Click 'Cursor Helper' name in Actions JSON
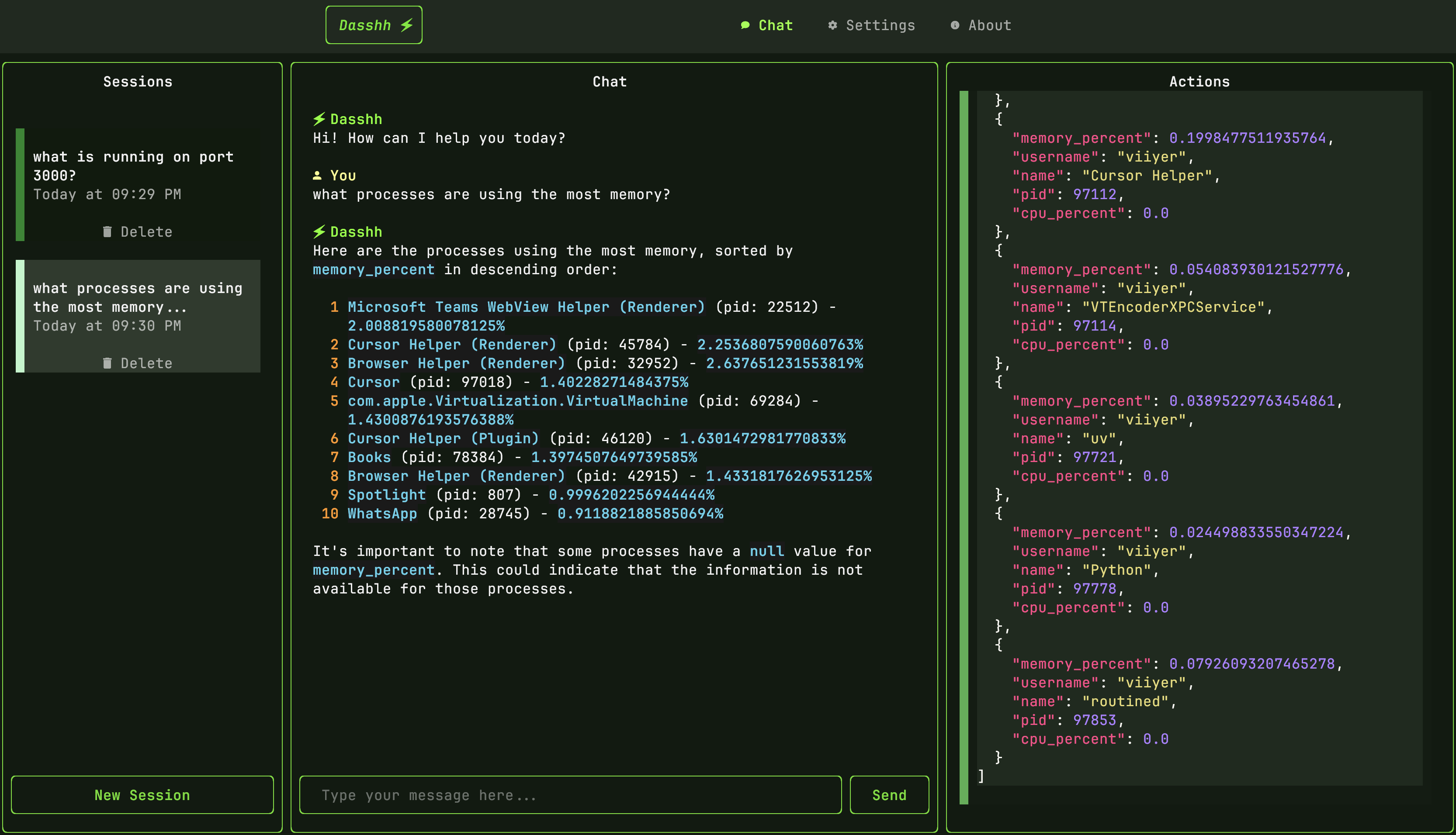This screenshot has height=835, width=1456. (1147, 176)
